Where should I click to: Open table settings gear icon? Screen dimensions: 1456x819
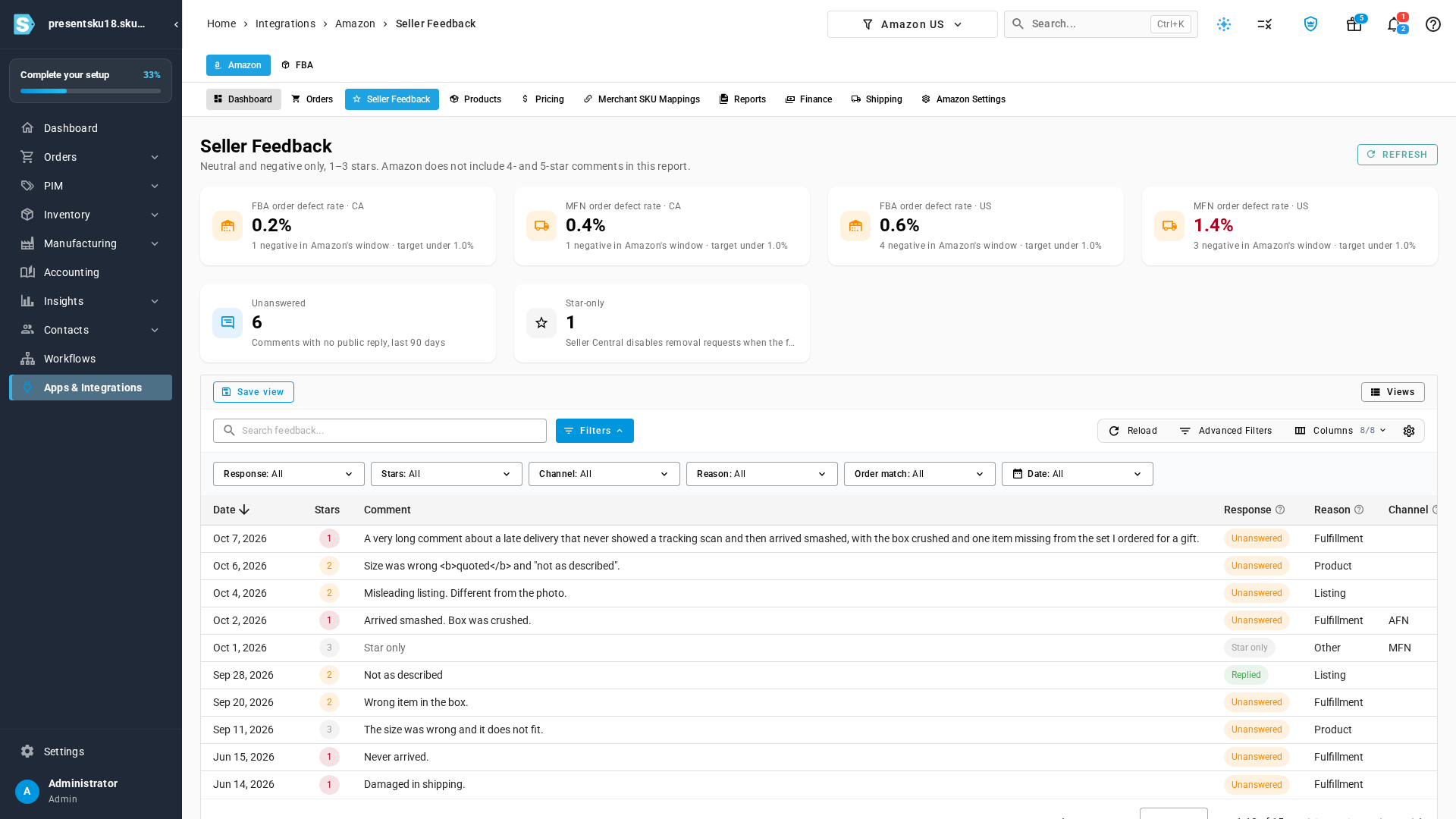1409,431
